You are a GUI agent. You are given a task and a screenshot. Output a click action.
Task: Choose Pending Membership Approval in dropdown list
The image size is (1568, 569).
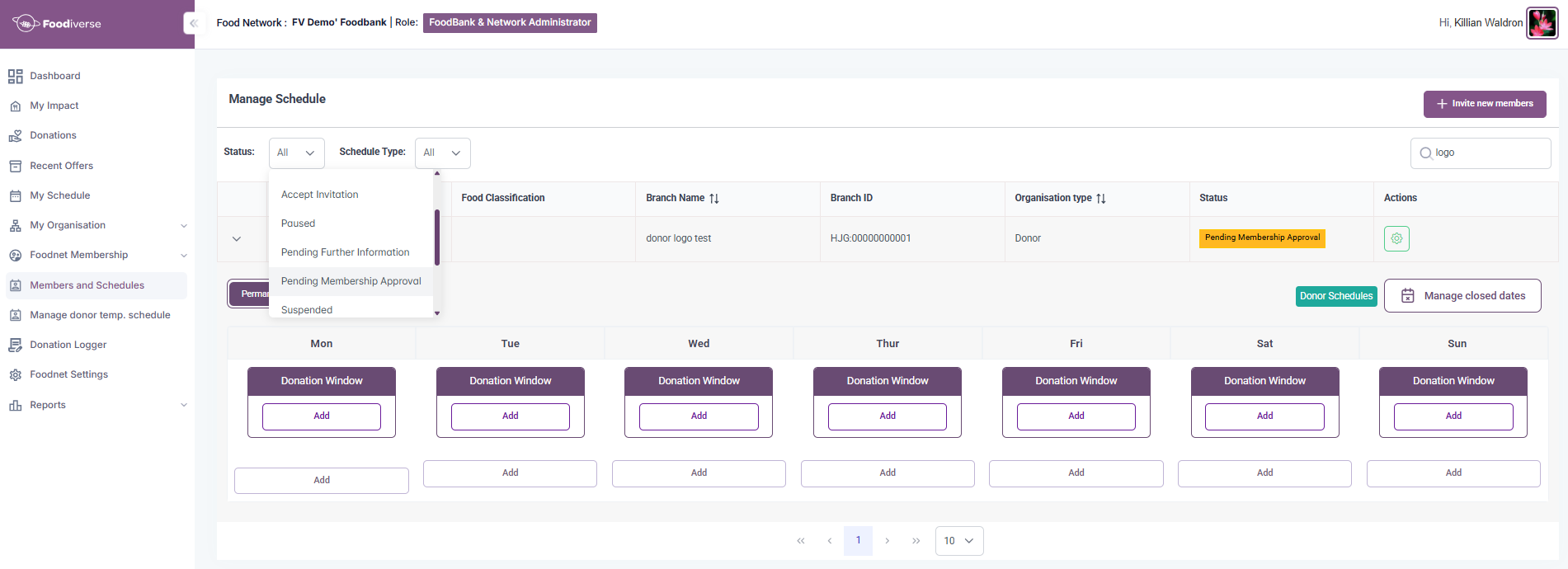pyautogui.click(x=351, y=281)
